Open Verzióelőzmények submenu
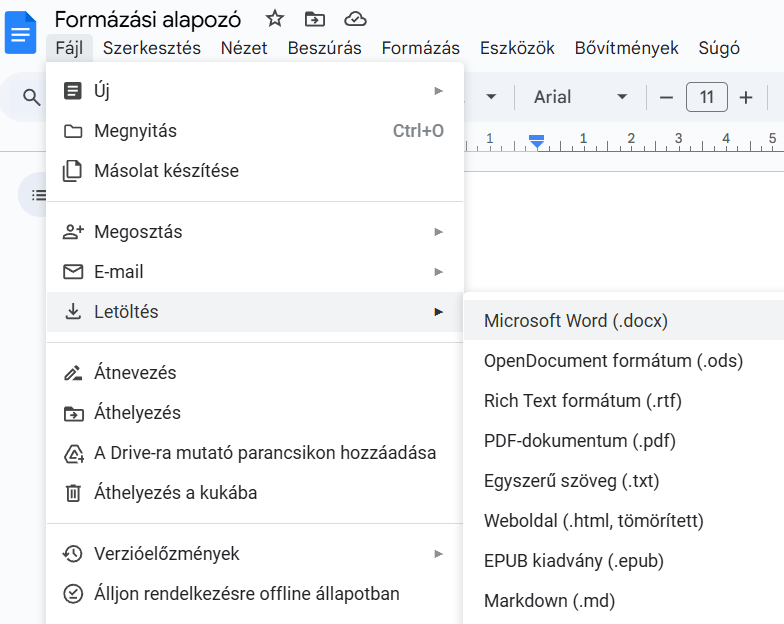The height and width of the screenshot is (624, 784). pos(255,554)
